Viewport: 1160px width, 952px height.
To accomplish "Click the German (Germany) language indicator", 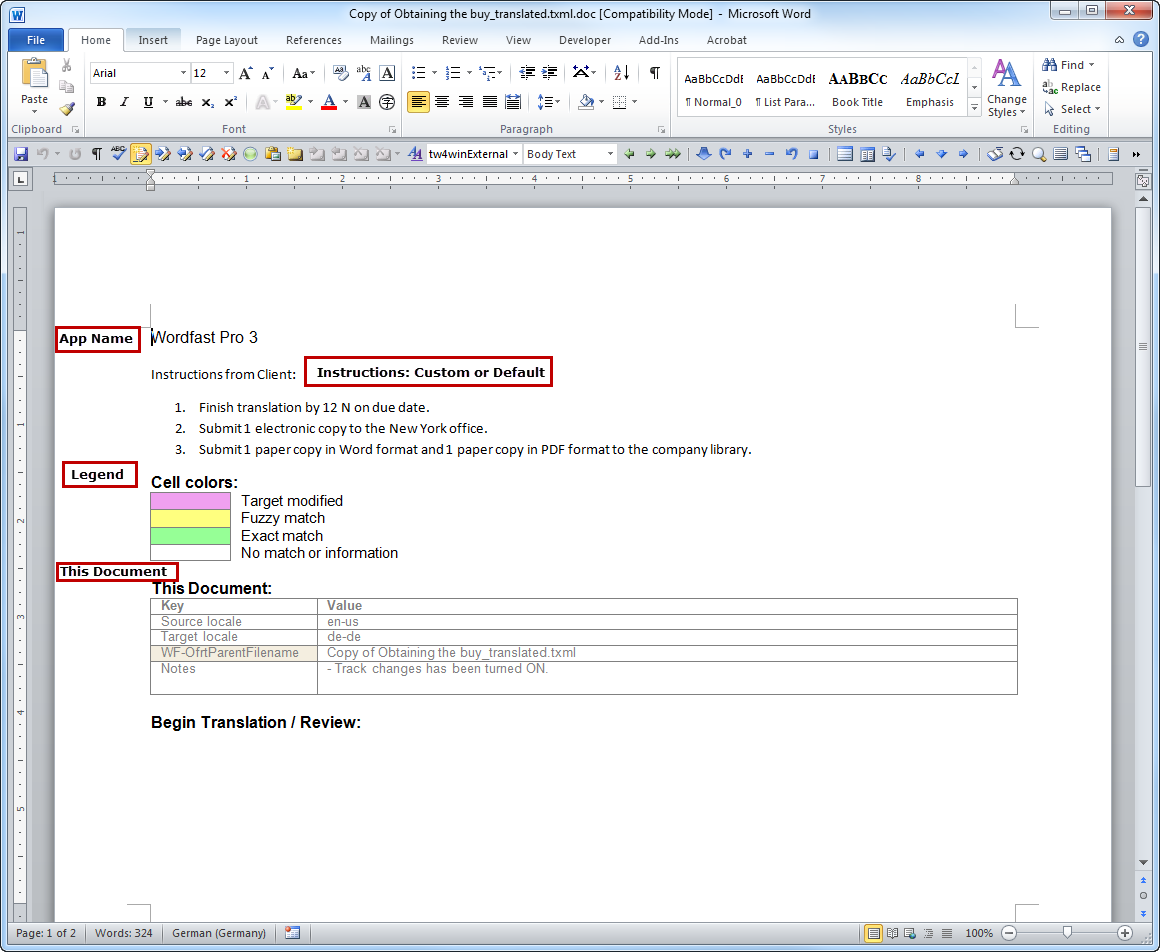I will (x=219, y=934).
